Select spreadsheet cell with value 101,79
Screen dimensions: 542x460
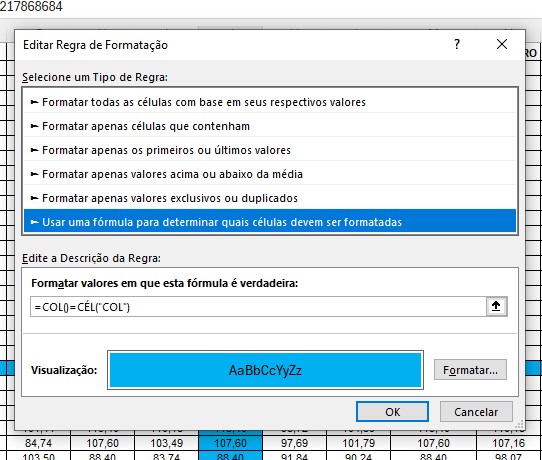click(x=358, y=443)
